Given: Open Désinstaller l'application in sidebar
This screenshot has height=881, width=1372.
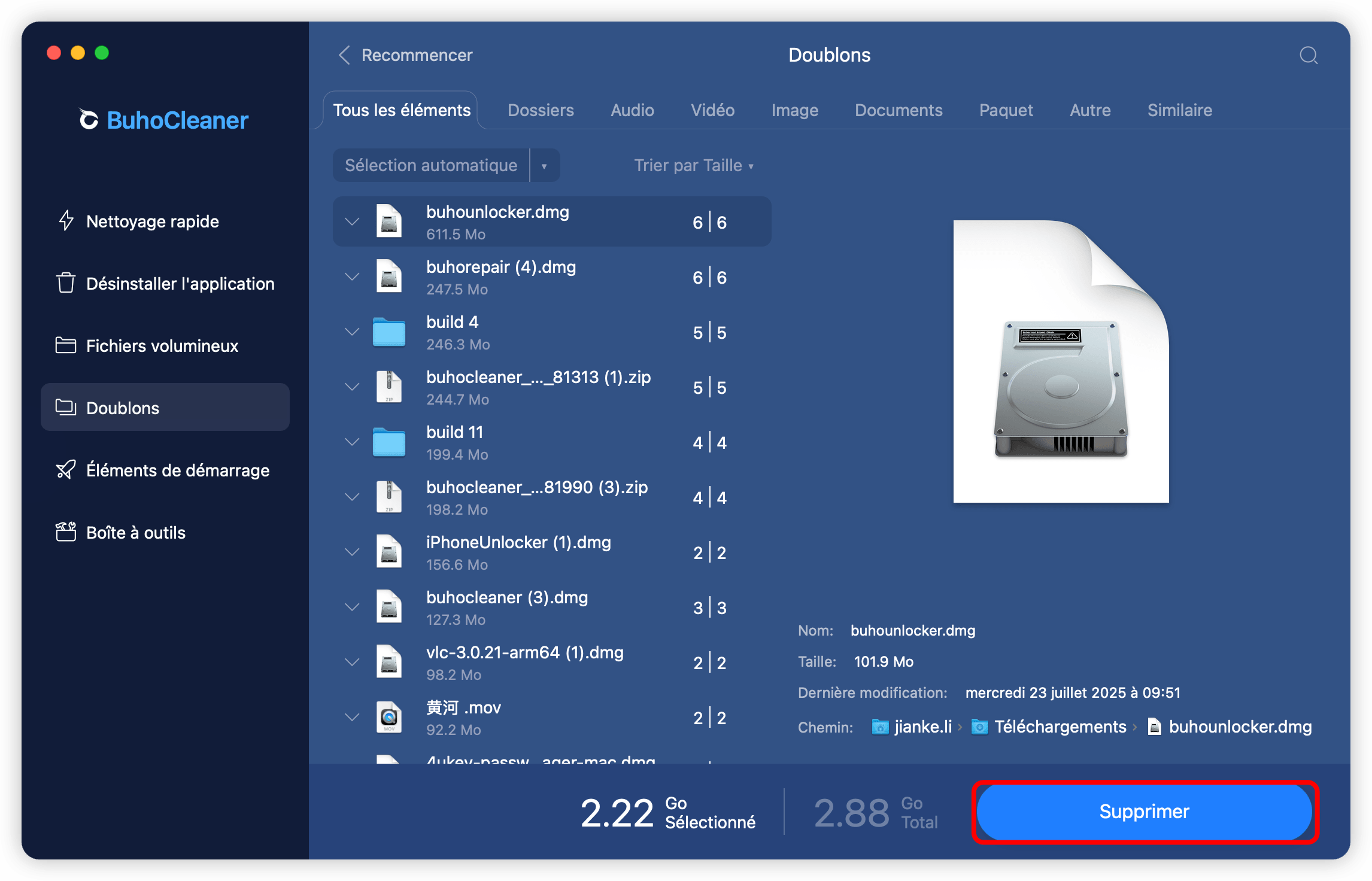Looking at the screenshot, I should click(165, 283).
